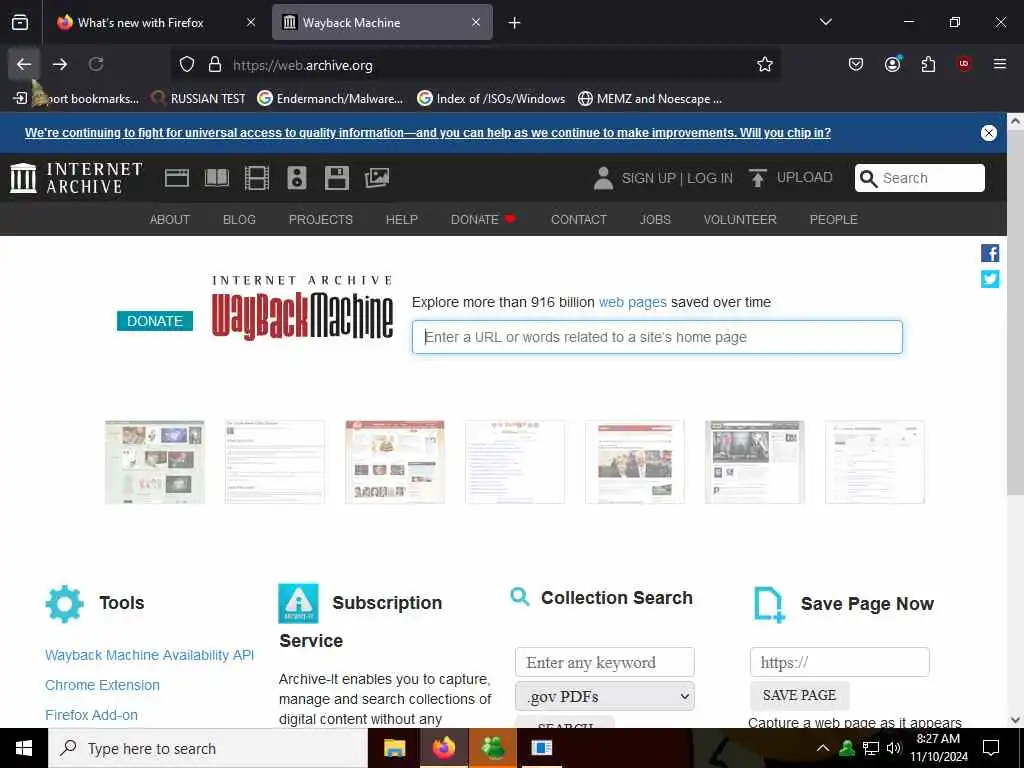Open the sixth archived site thumbnail
1024x768 pixels.
click(x=755, y=462)
